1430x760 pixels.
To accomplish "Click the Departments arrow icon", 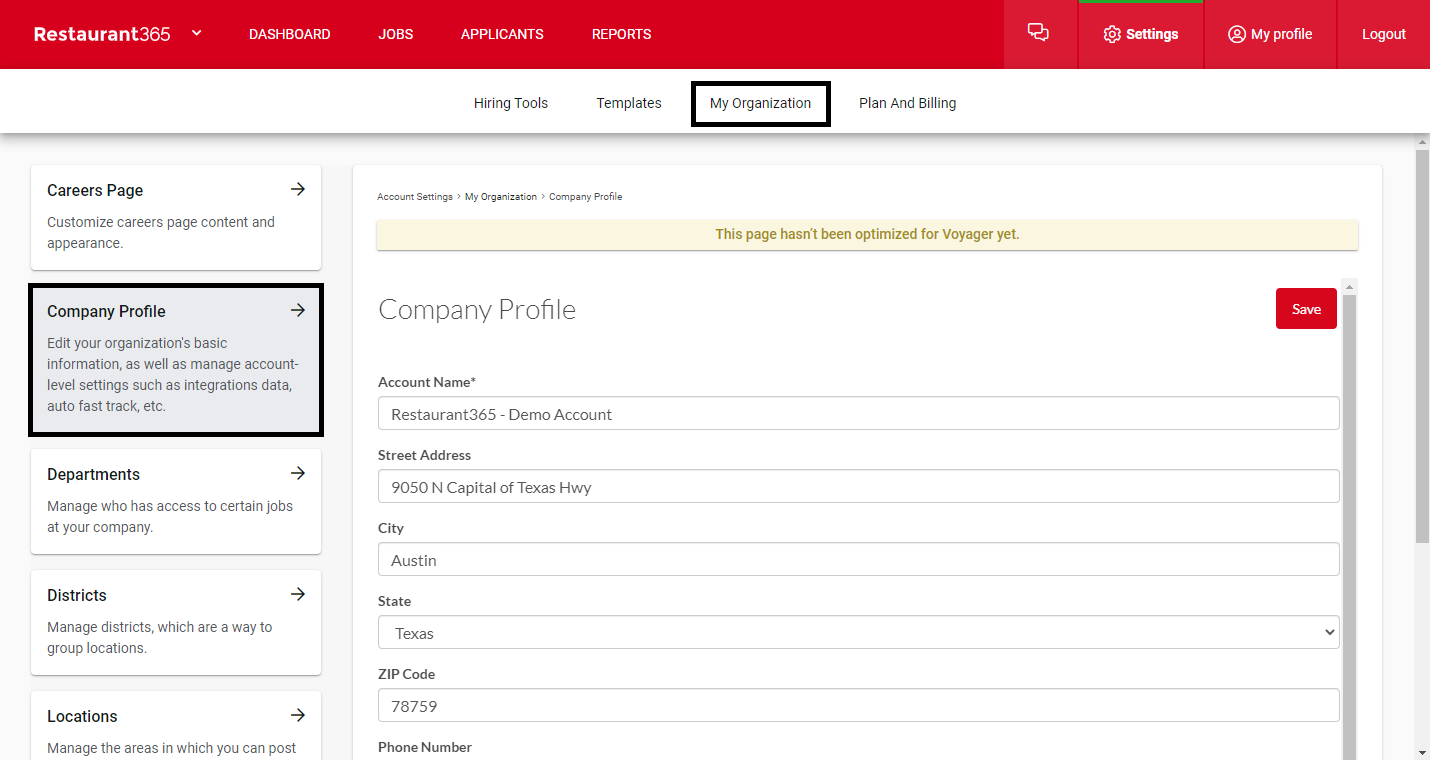I will coord(298,473).
